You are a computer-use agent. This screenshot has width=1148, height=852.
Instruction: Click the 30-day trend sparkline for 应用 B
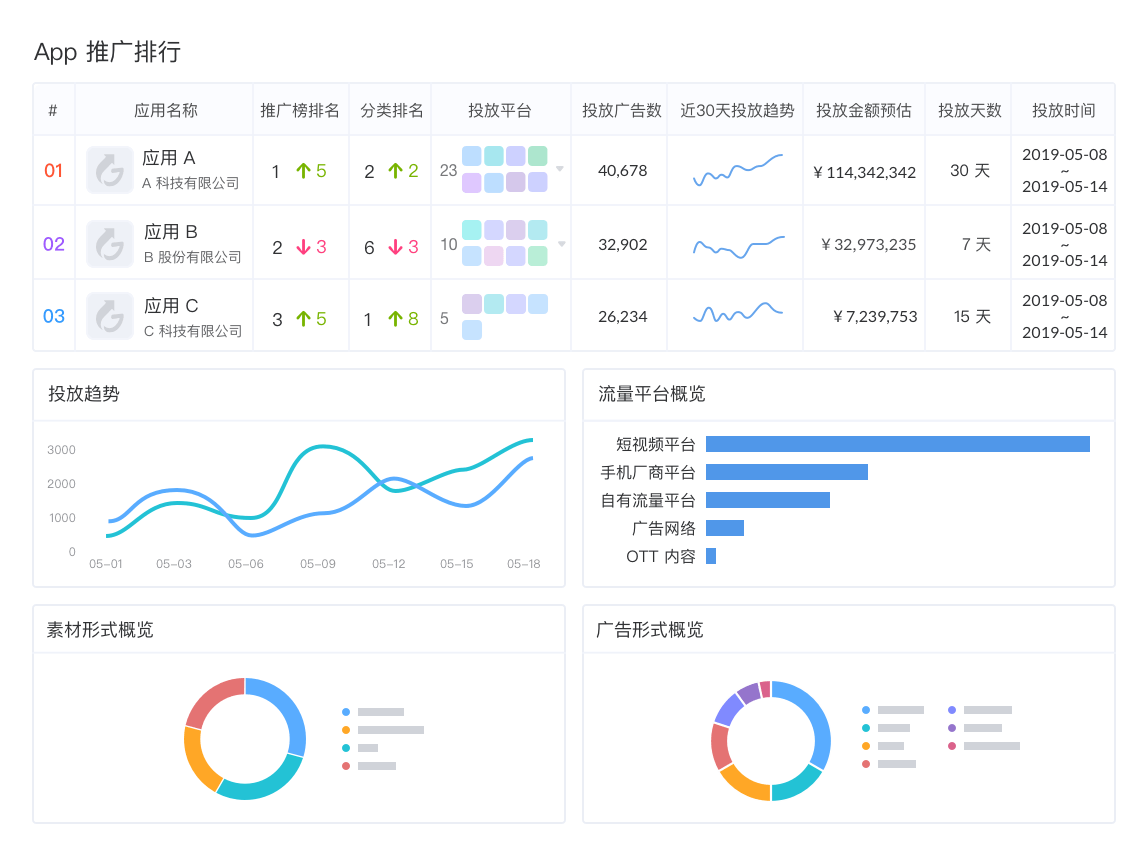point(738,245)
